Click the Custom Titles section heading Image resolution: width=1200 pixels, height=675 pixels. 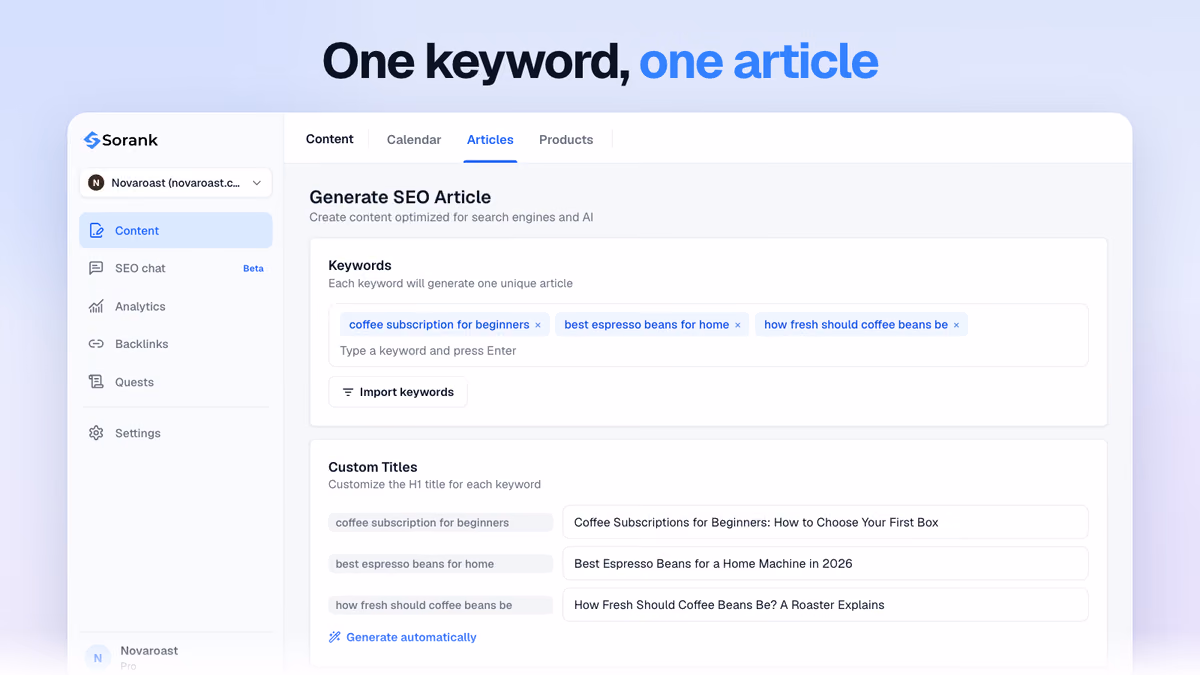click(373, 467)
